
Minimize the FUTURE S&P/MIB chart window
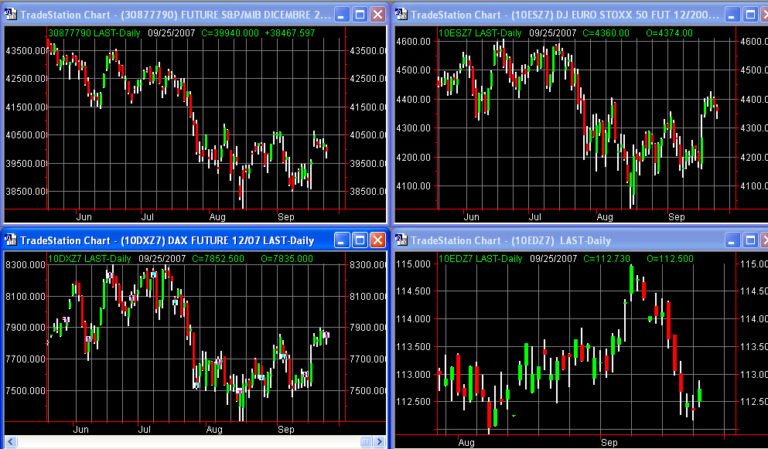click(340, 15)
